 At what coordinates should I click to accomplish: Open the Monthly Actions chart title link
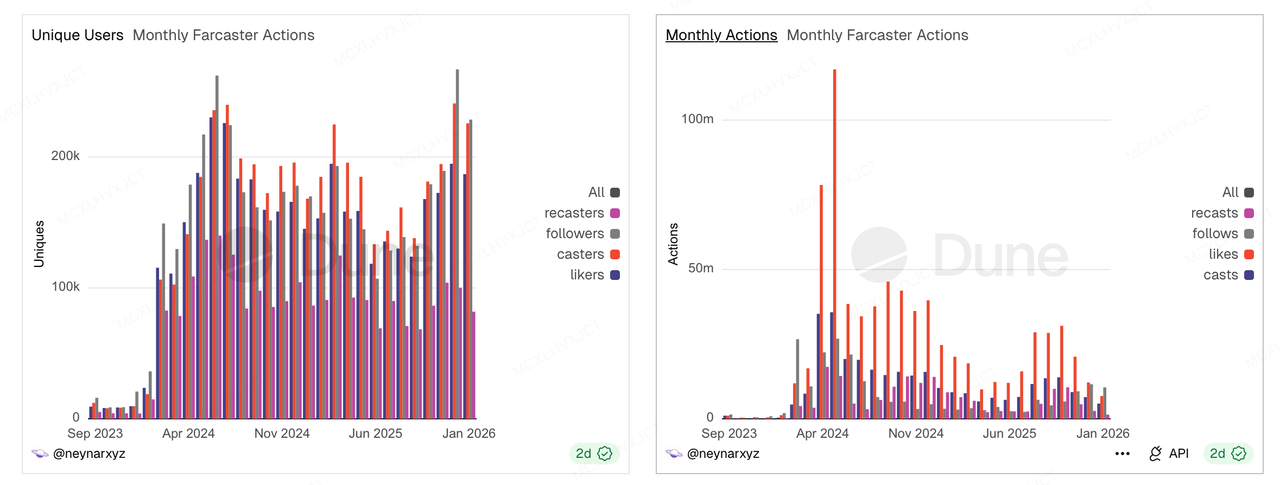[721, 35]
